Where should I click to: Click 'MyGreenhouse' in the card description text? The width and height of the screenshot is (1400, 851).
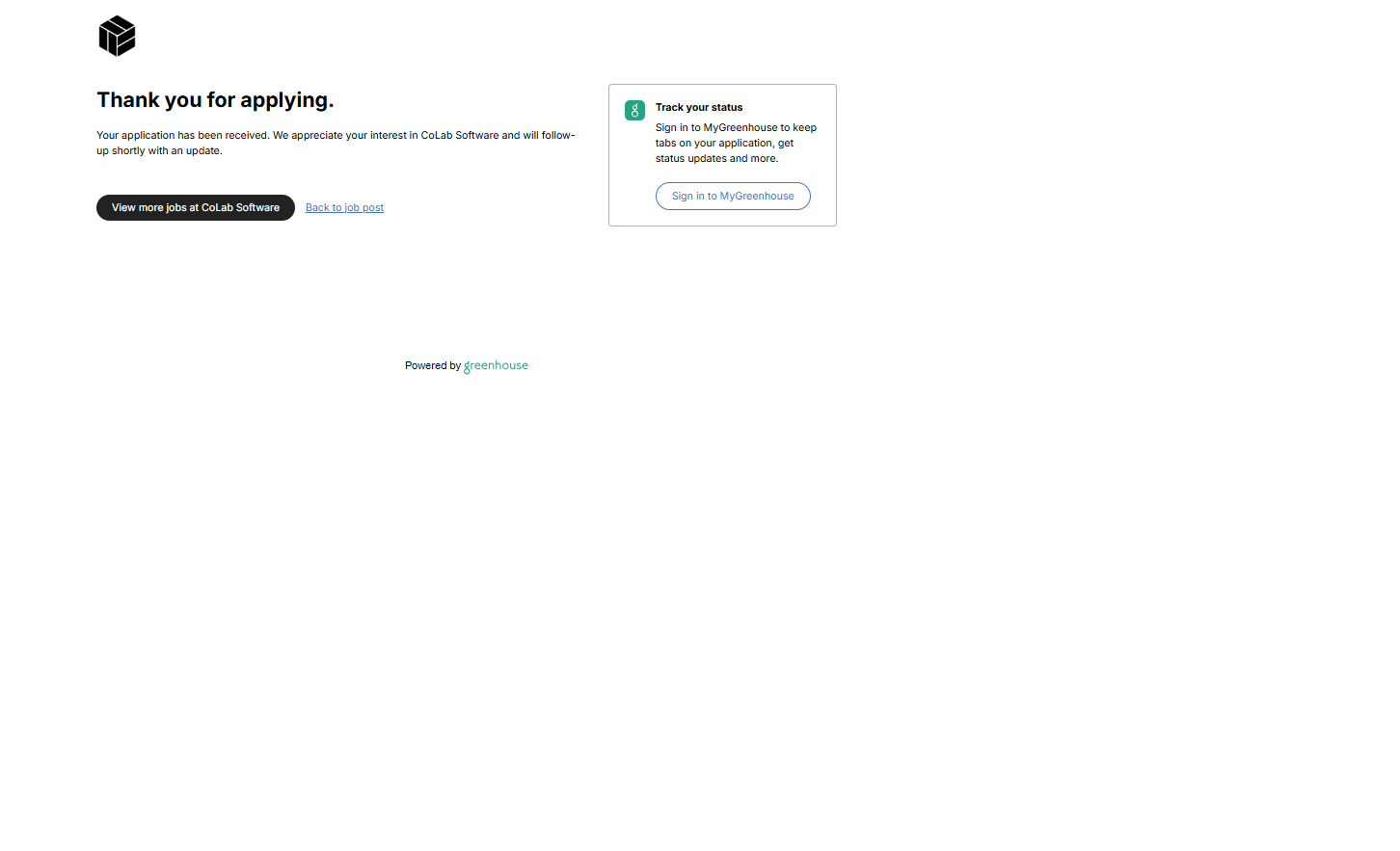point(740,128)
